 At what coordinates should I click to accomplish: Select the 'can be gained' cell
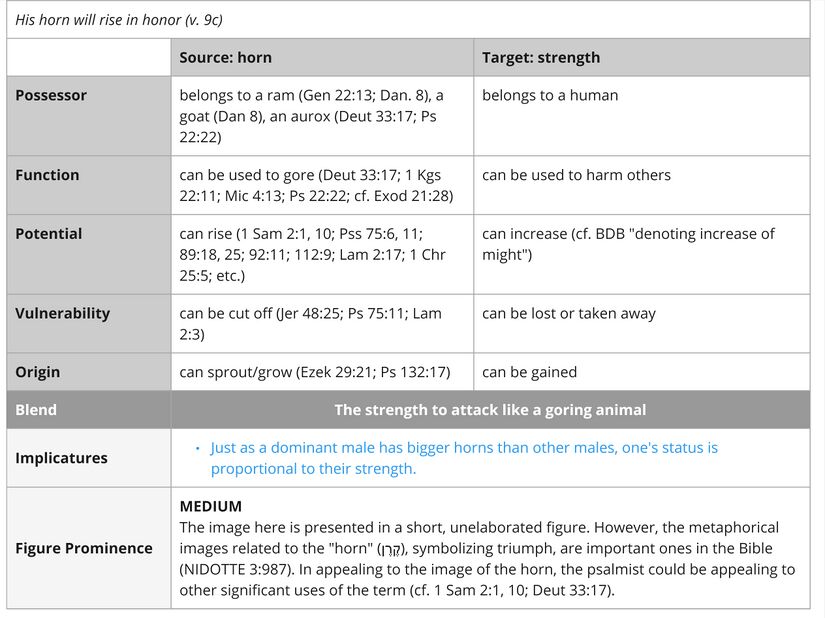pyautogui.click(x=529, y=372)
